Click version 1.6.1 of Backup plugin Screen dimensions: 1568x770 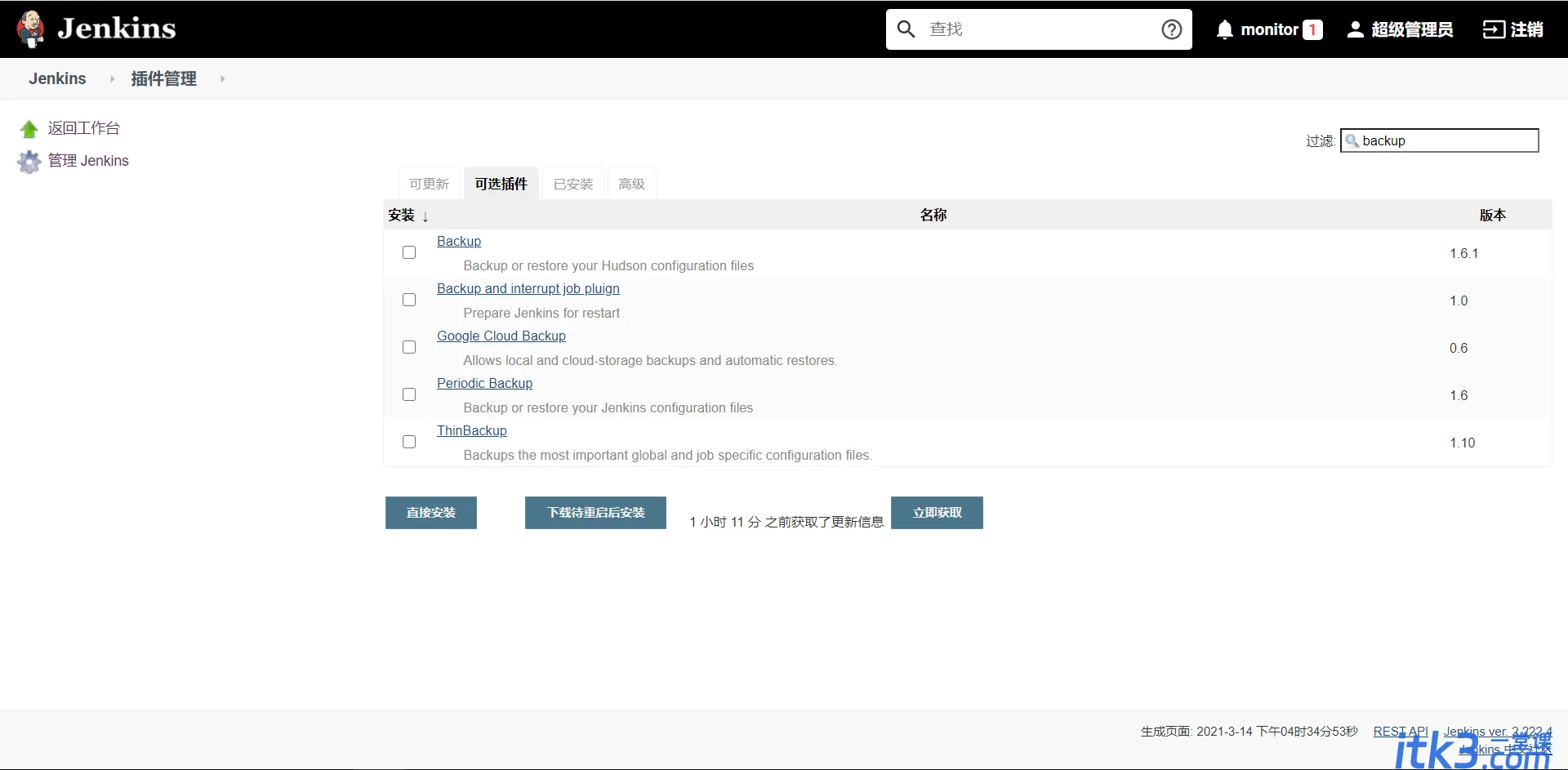click(1464, 253)
